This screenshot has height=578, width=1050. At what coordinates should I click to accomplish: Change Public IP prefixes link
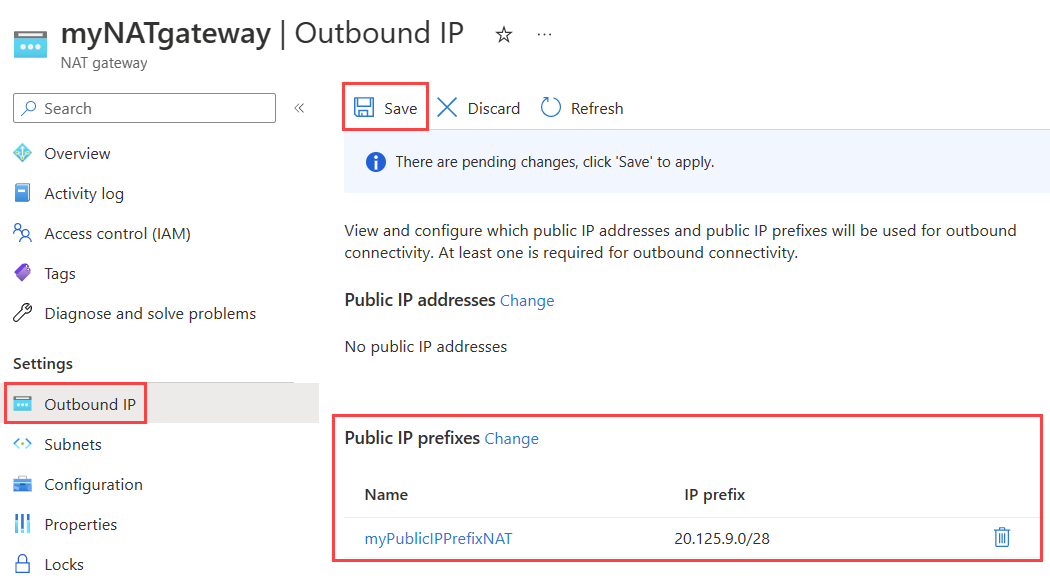[x=512, y=438]
